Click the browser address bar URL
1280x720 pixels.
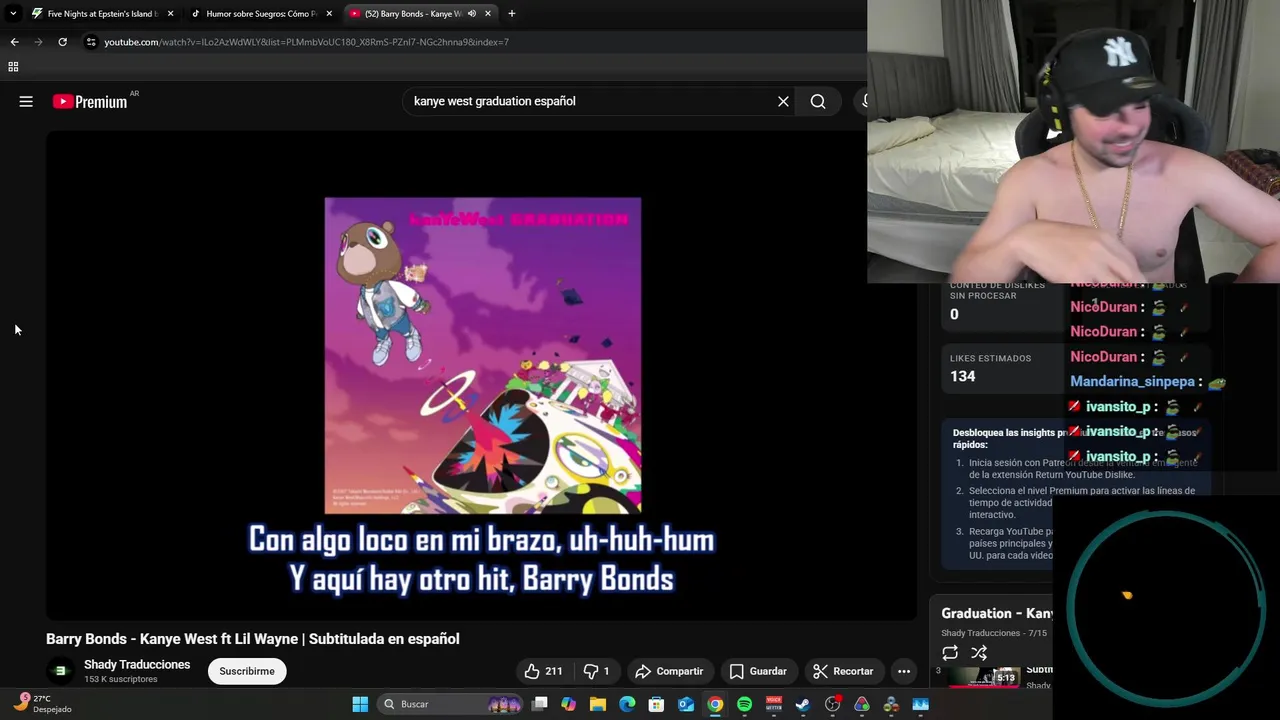pyautogui.click(x=306, y=42)
